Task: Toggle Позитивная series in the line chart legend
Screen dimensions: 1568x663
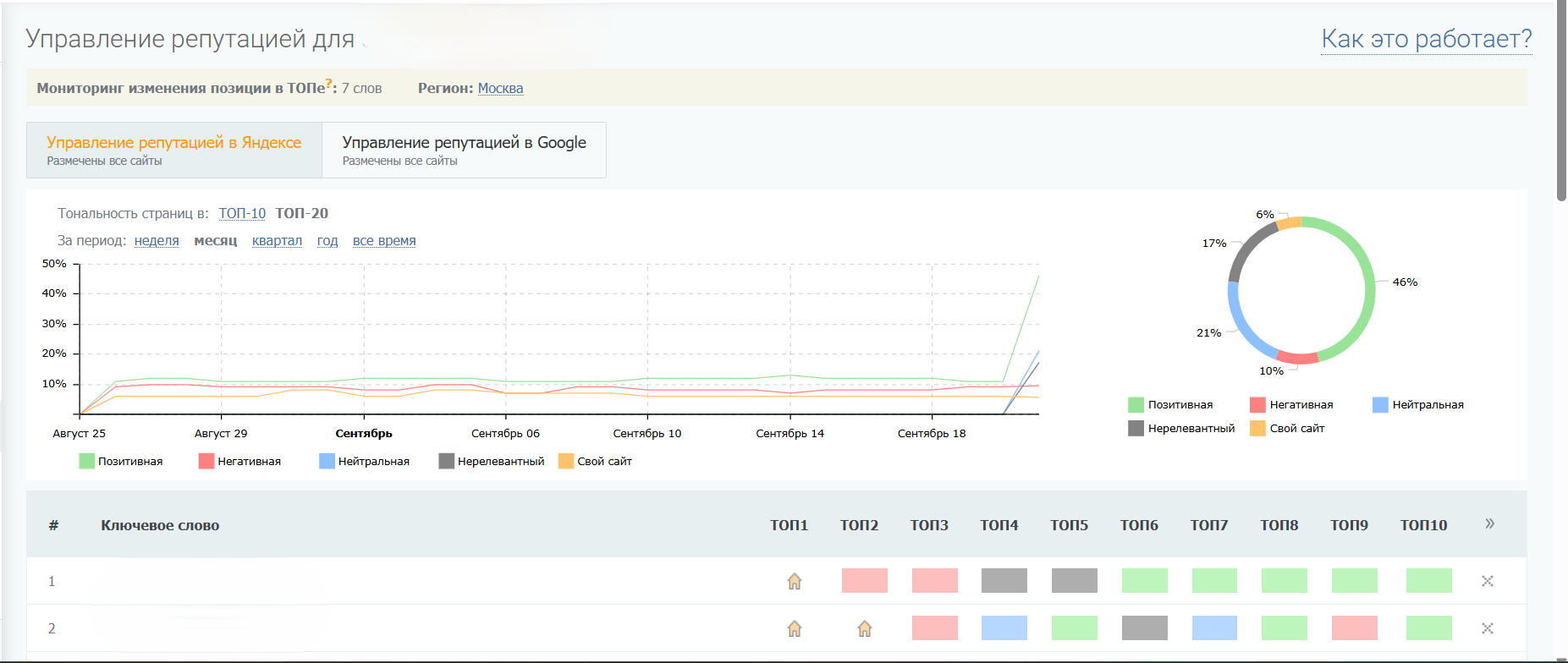Action: tap(121, 461)
